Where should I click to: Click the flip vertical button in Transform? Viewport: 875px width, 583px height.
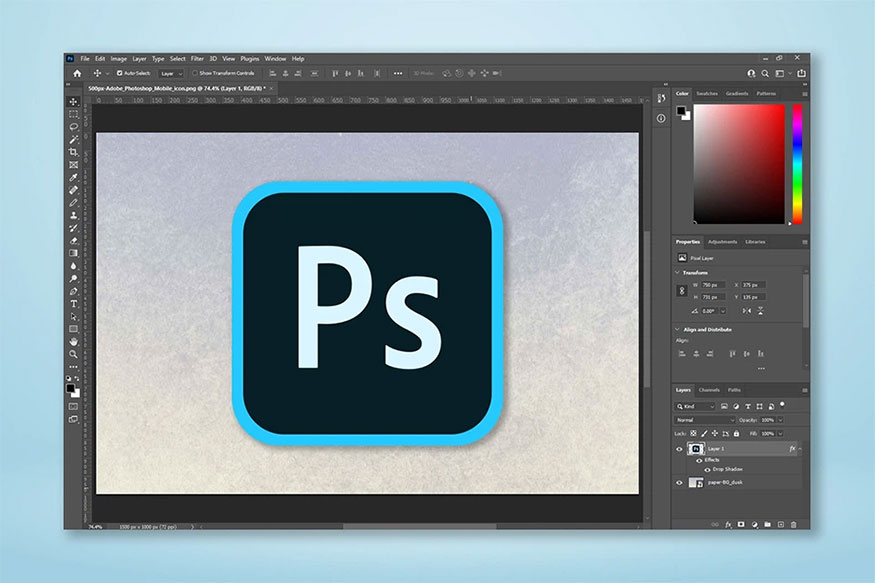coord(761,311)
